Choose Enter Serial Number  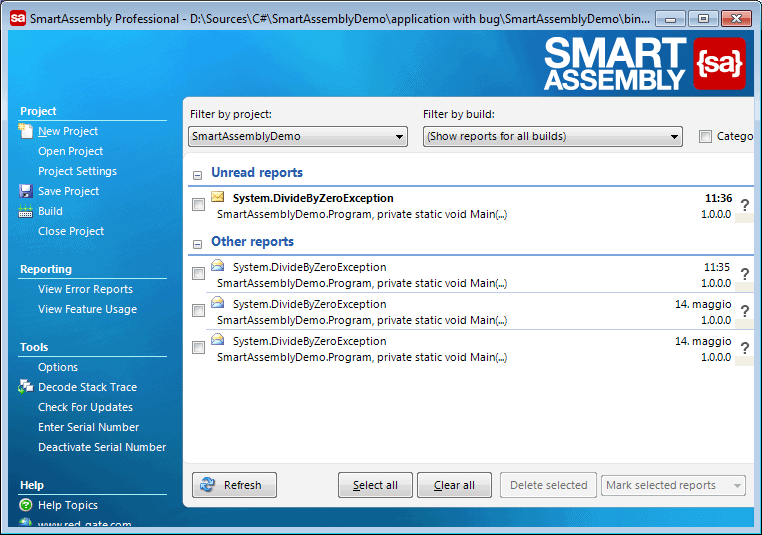[x=88, y=427]
